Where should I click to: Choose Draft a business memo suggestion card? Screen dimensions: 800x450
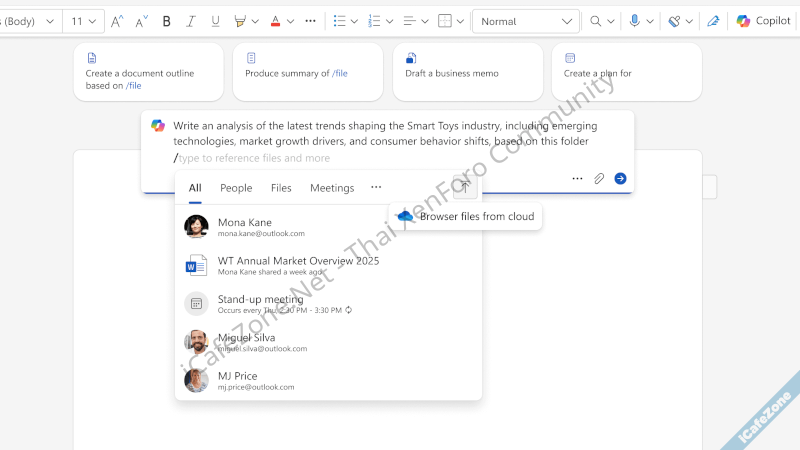tap(468, 72)
